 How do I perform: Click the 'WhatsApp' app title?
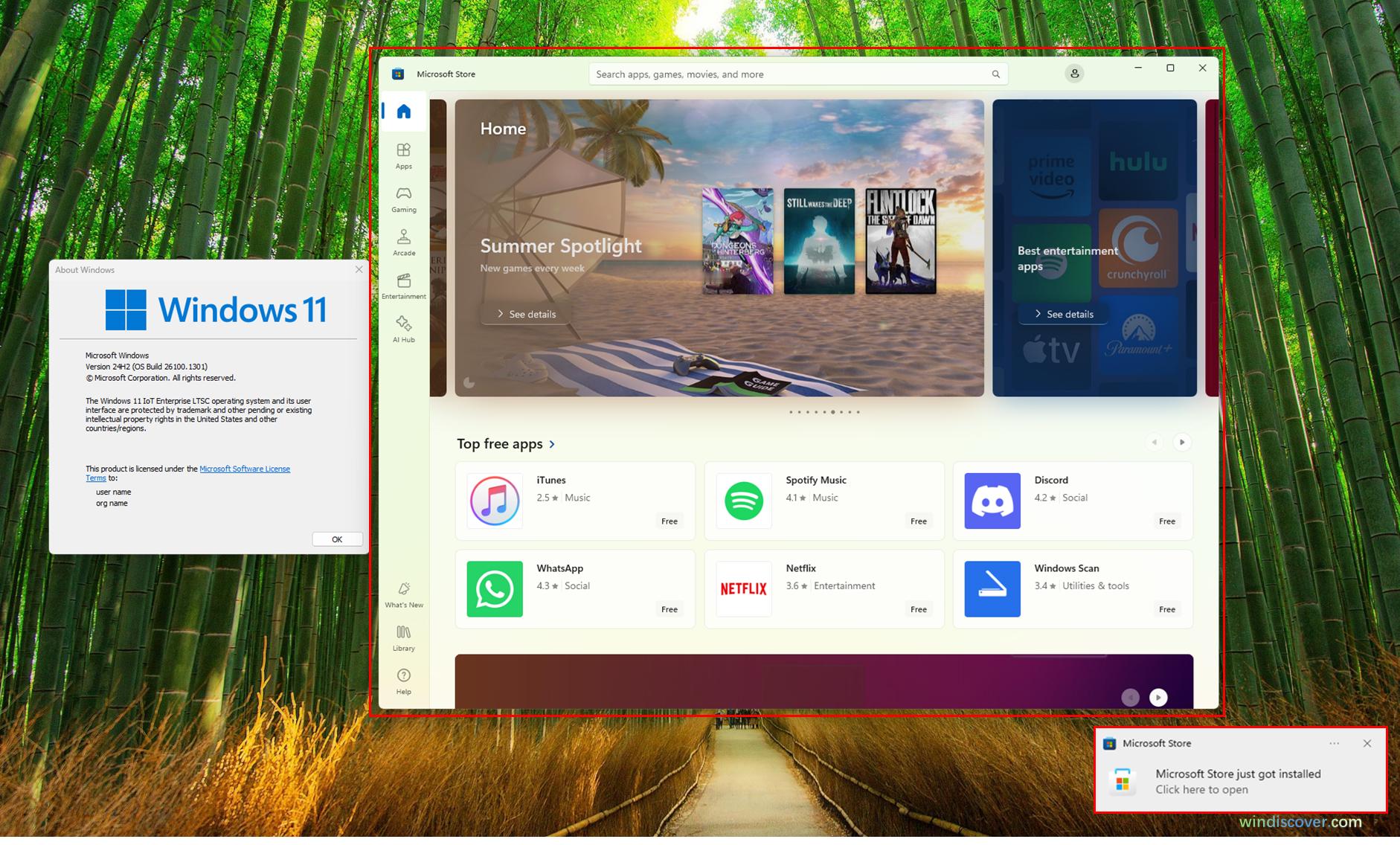click(x=559, y=568)
